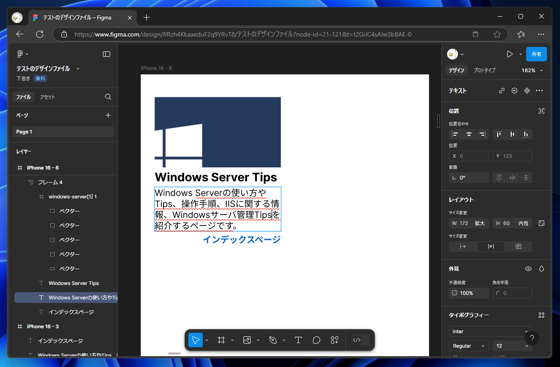Select Page 1 in the pages list

(x=63, y=132)
